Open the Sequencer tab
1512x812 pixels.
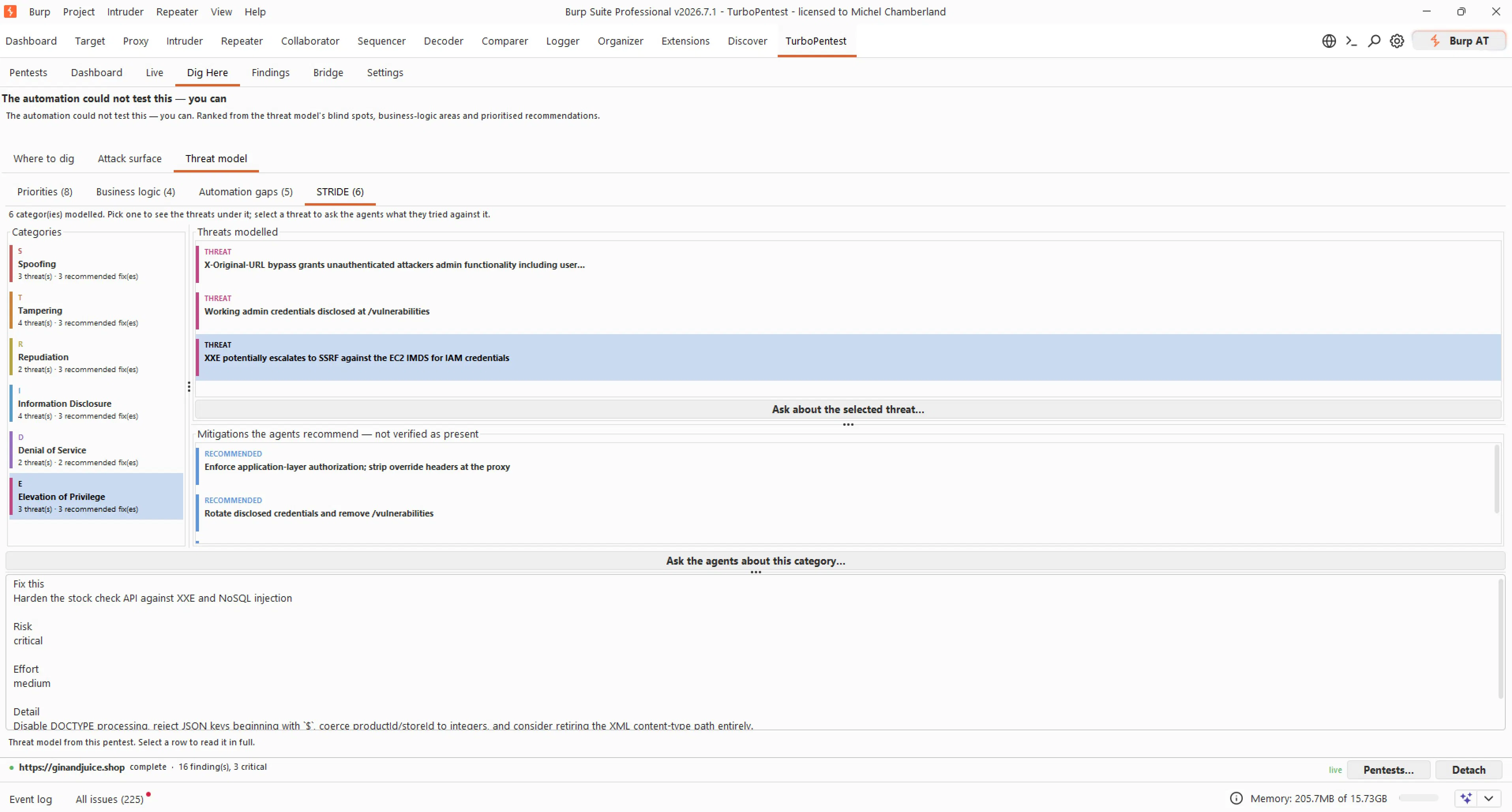tap(381, 41)
